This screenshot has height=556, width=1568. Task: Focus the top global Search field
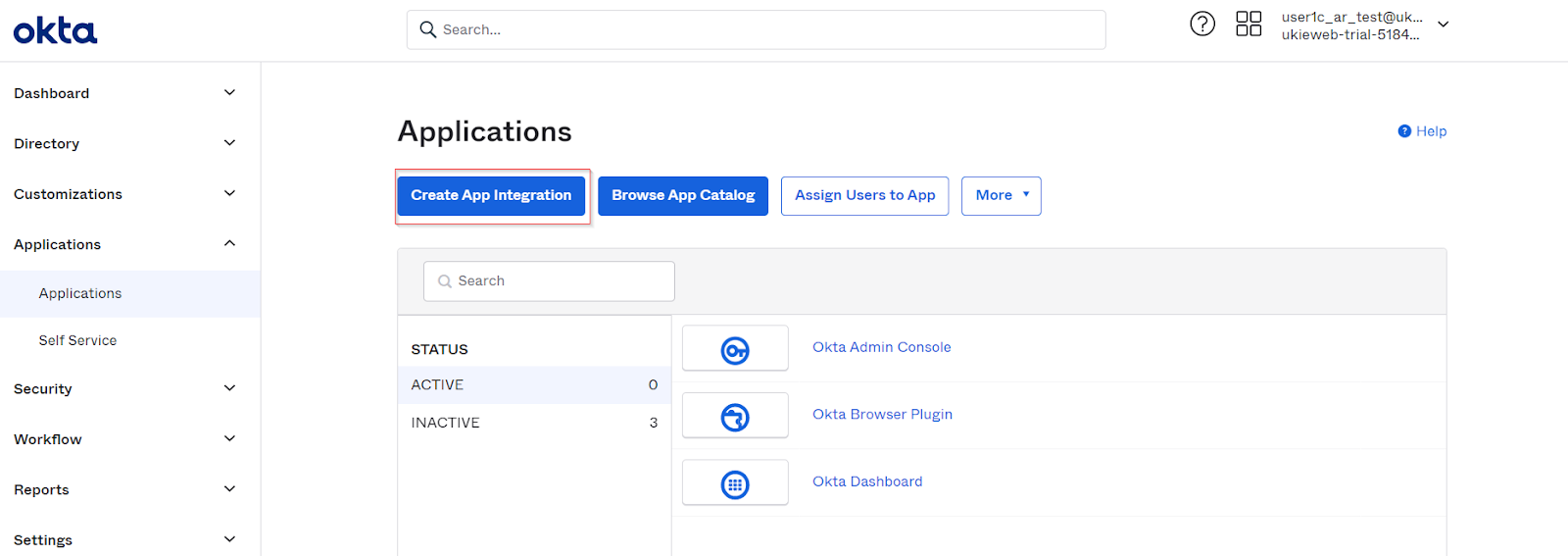click(x=757, y=29)
